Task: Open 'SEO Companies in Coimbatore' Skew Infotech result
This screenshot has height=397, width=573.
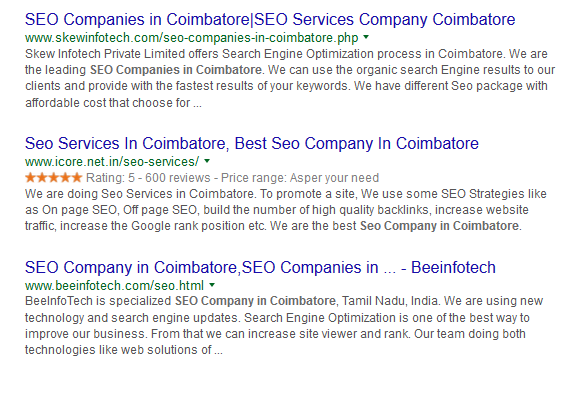Action: (270, 19)
